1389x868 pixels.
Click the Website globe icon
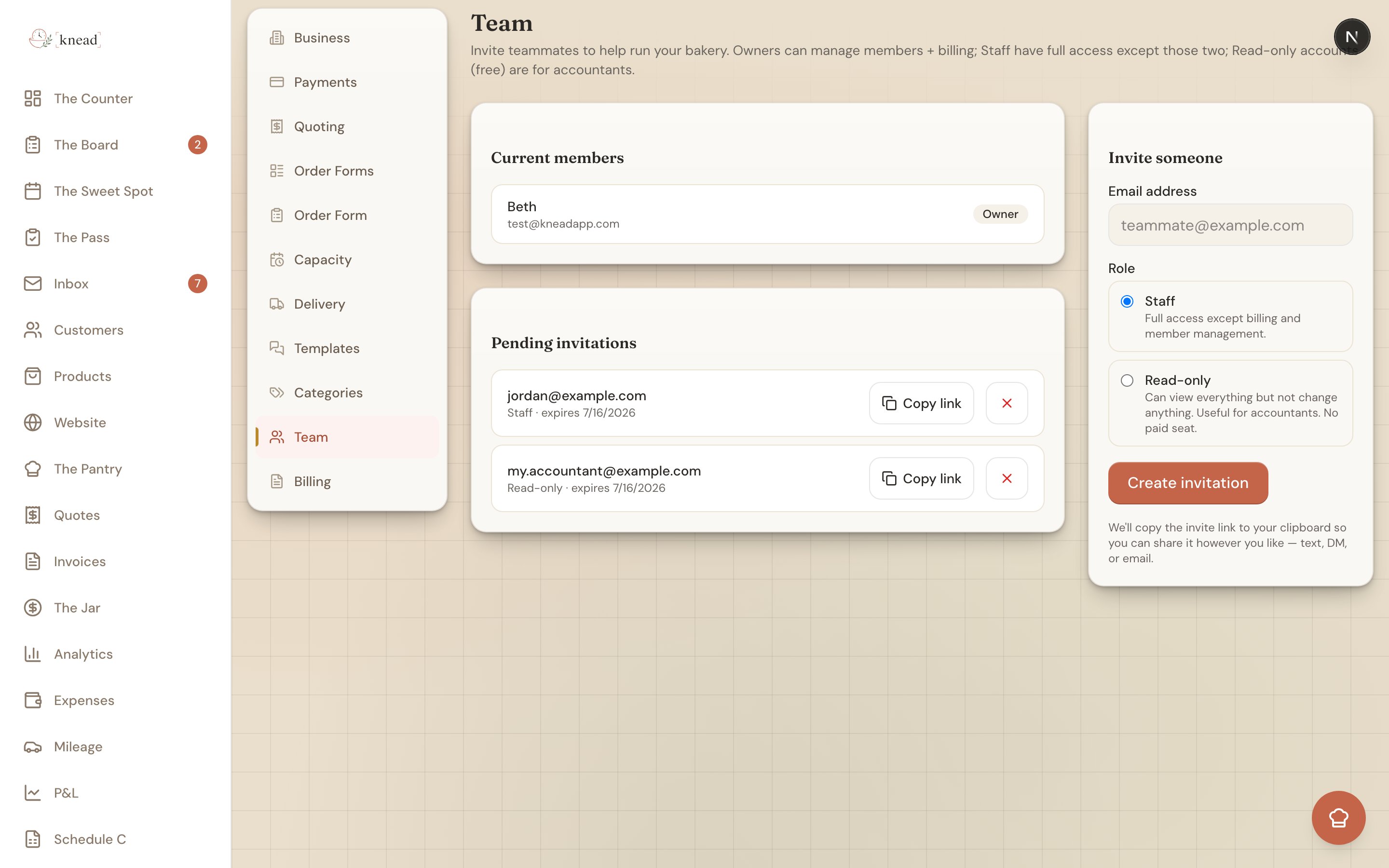33,422
